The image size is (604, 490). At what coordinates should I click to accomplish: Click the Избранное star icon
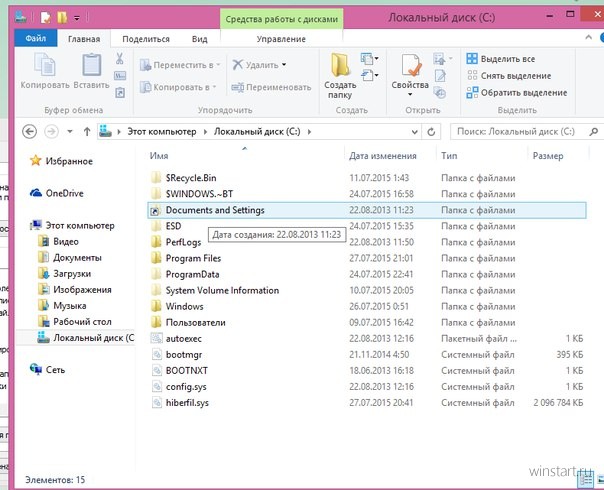[35, 161]
